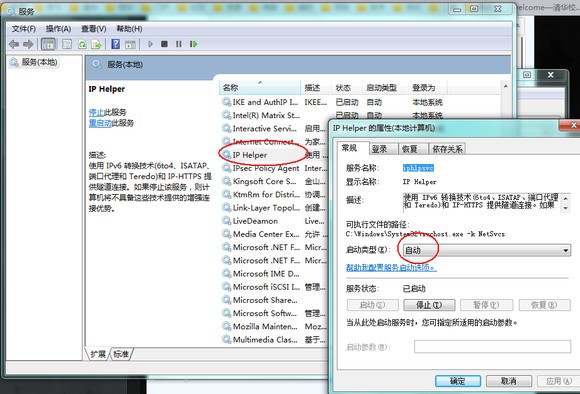Image resolution: width=580 pixels, height=394 pixels.
Task: Click gear icon beside Intel(R) Matrix St...
Action: [226, 115]
